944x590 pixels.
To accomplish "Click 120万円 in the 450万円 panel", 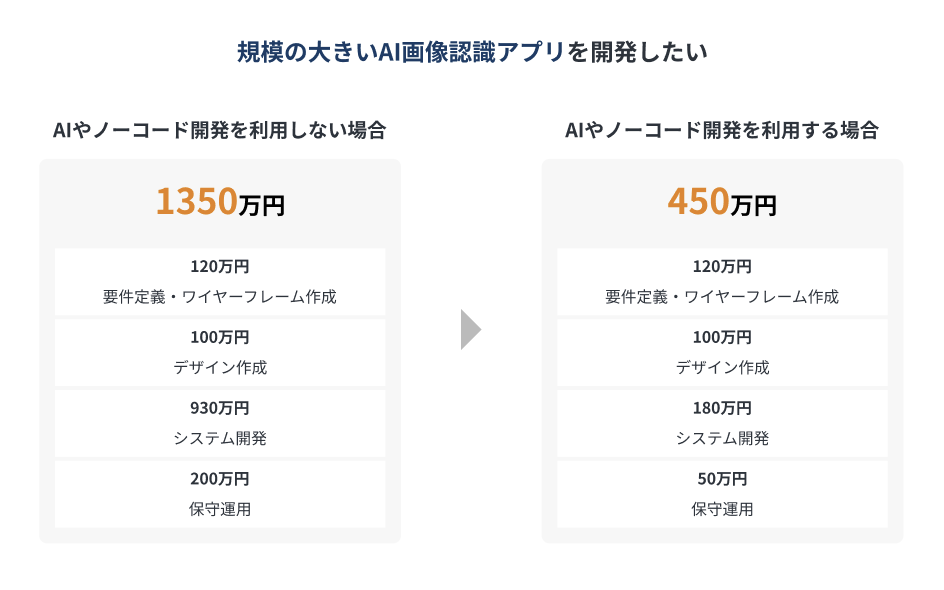I will (x=722, y=267).
